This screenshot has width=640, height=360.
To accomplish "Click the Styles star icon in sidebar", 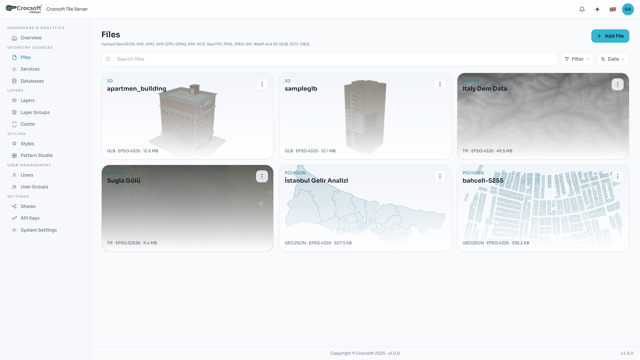I will 14,144.
